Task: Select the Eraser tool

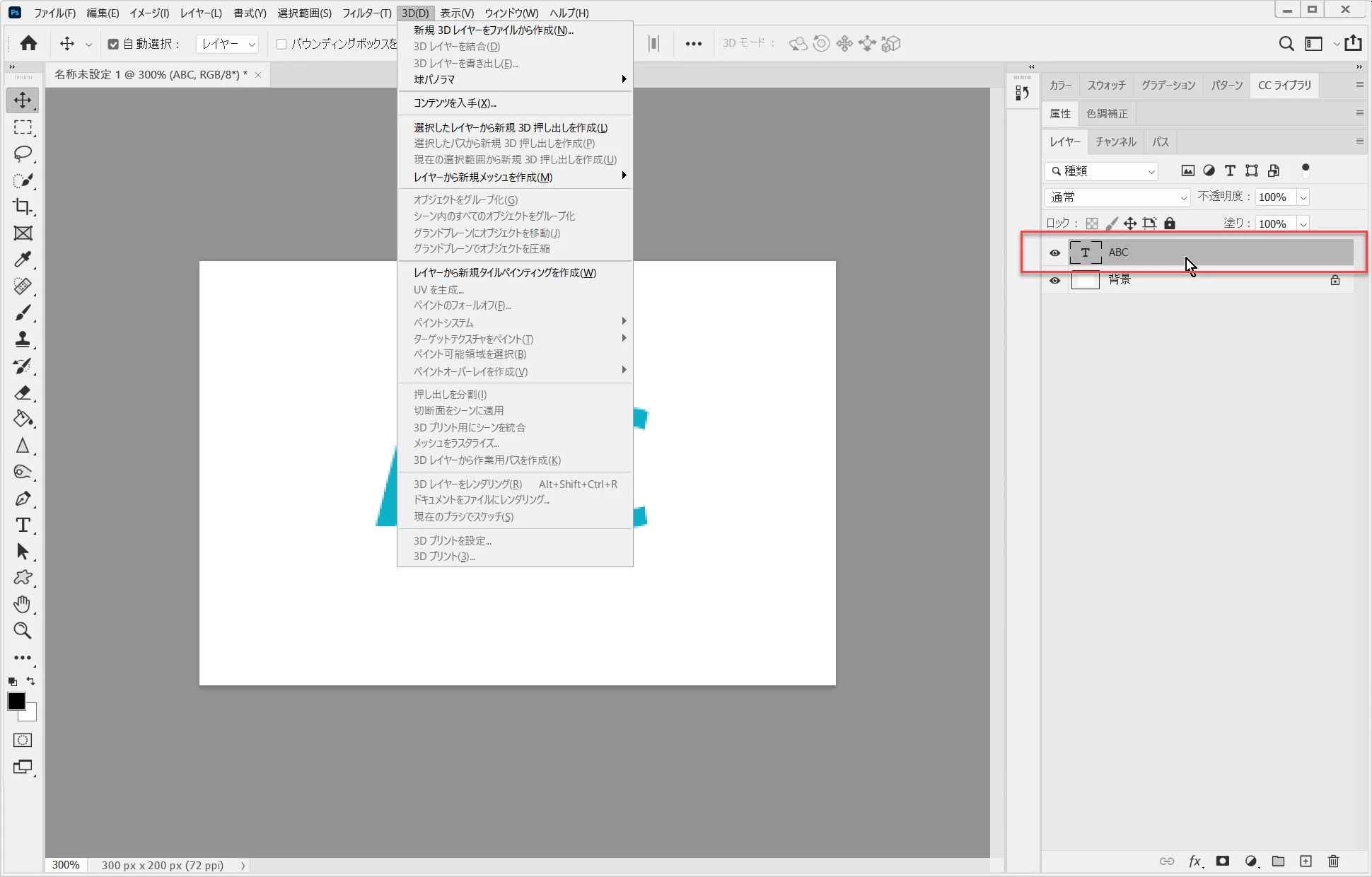Action: click(x=23, y=393)
